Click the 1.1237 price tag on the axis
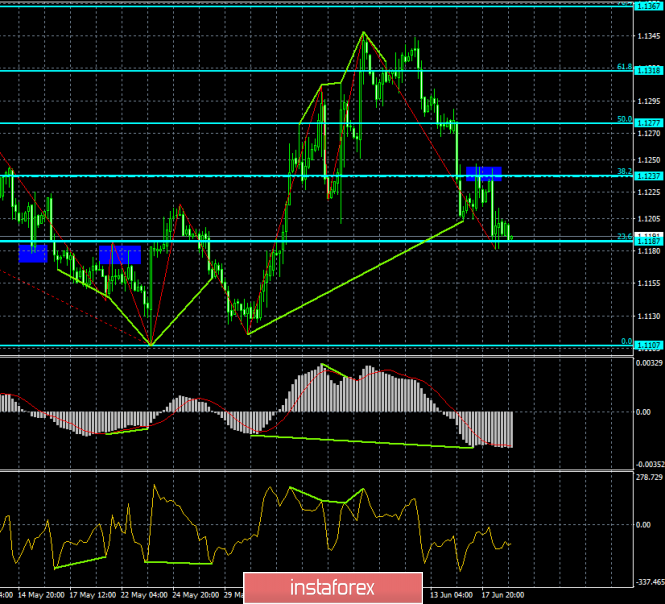 point(649,176)
